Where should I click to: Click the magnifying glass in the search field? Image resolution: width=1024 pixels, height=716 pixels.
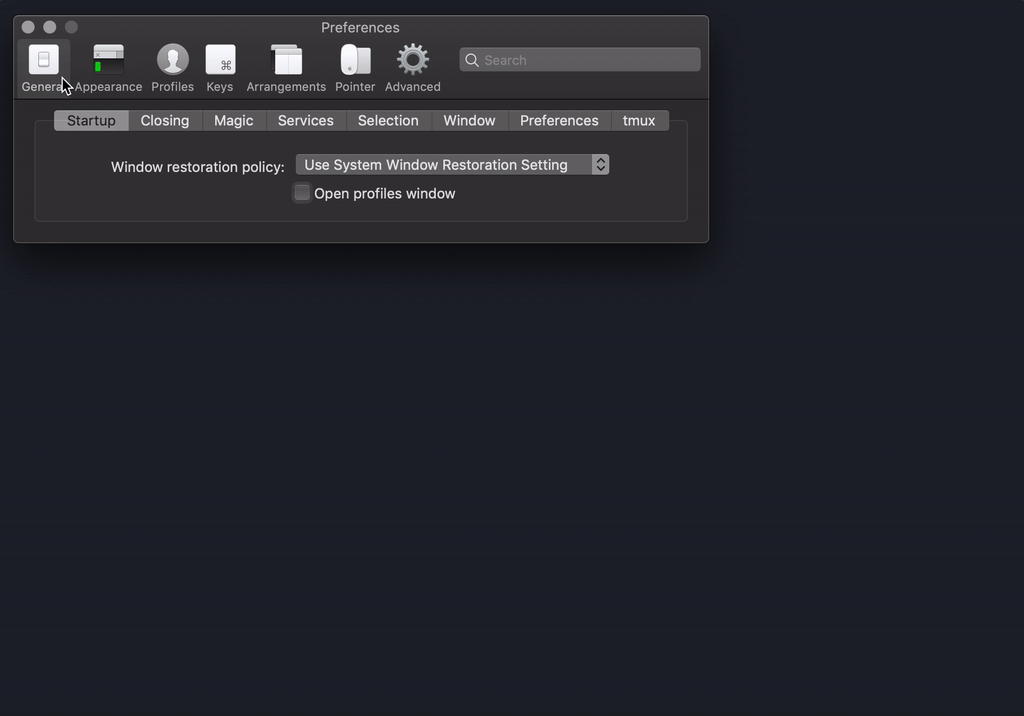click(x=471, y=60)
